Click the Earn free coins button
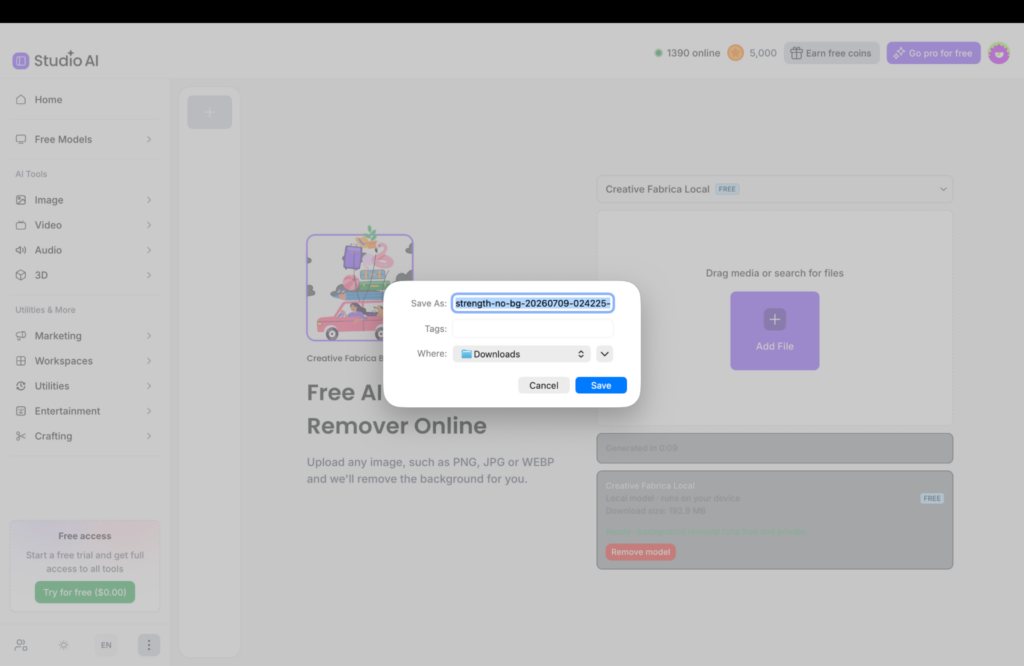This screenshot has width=1024, height=666. tap(831, 53)
